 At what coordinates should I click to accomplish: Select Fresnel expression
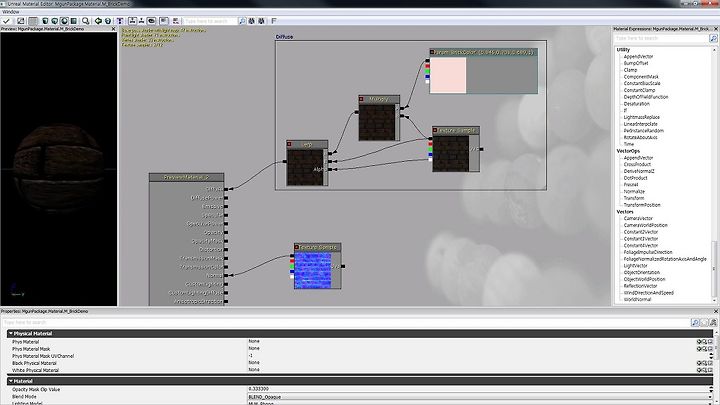pos(631,185)
